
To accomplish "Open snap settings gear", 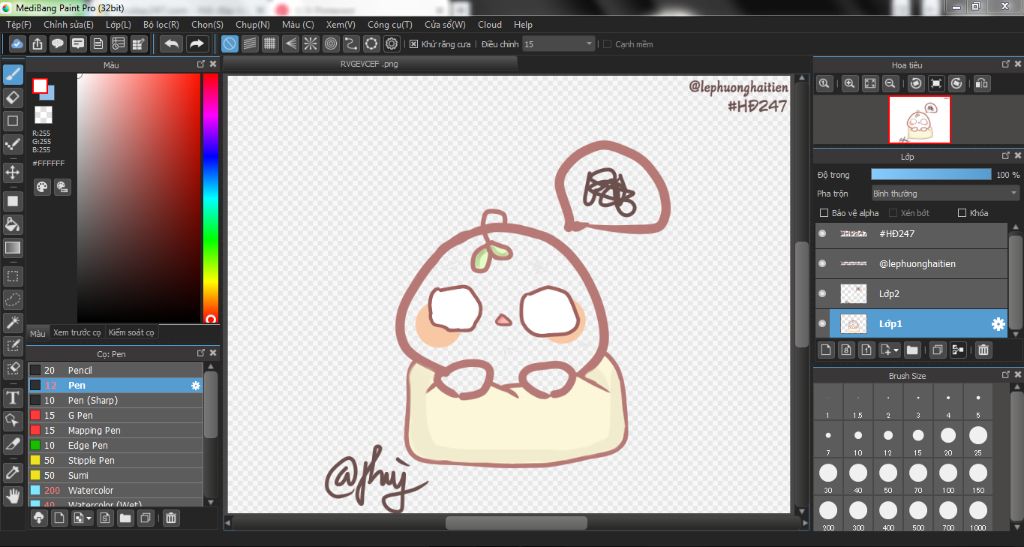I will tap(392, 44).
